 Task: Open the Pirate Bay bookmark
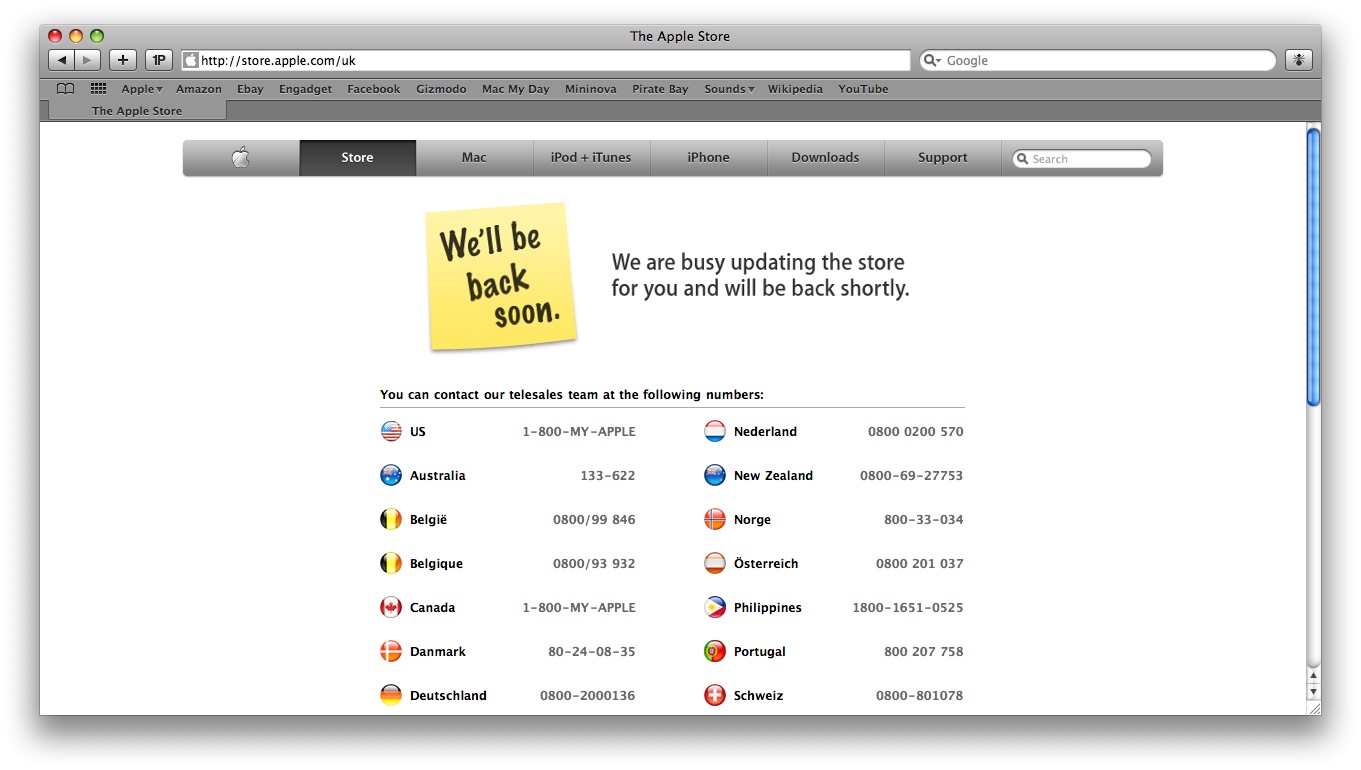click(660, 89)
